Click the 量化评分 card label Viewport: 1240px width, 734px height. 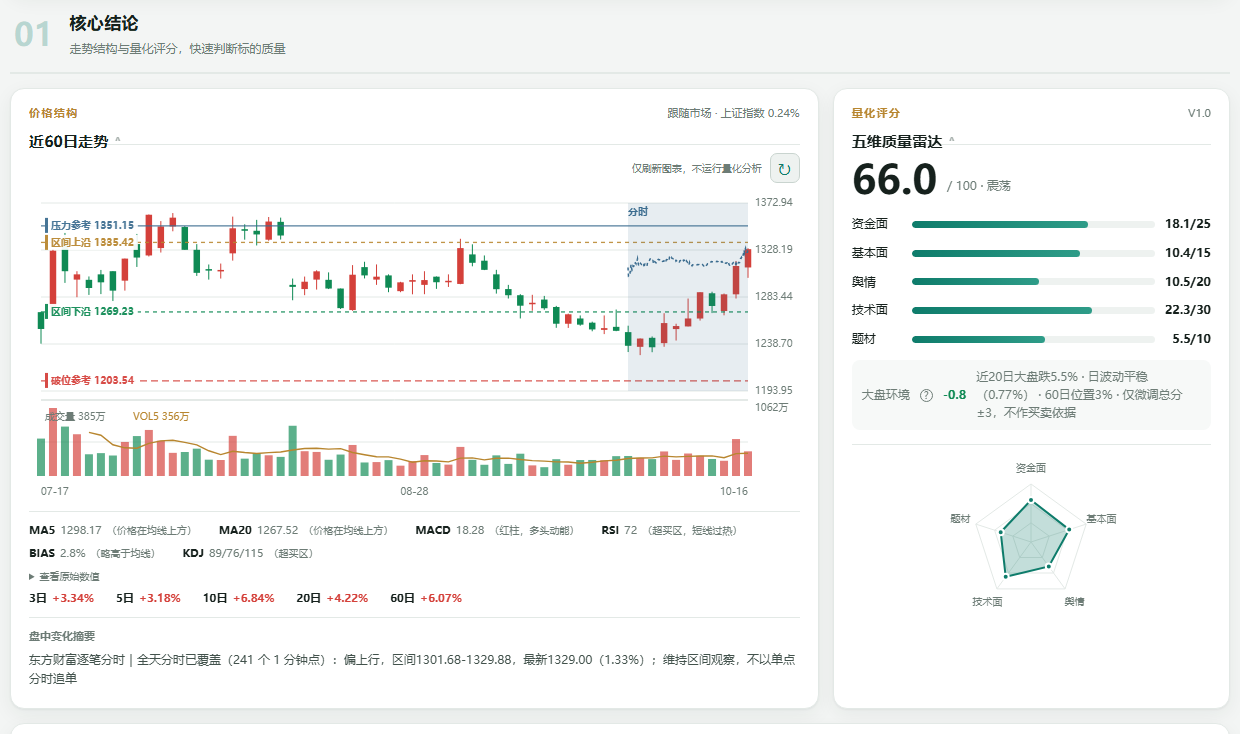(x=876, y=113)
